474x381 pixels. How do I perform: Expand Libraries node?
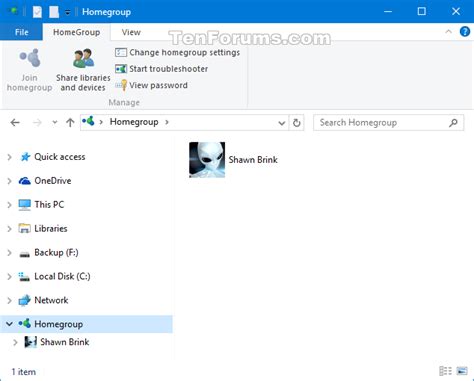click(9, 229)
